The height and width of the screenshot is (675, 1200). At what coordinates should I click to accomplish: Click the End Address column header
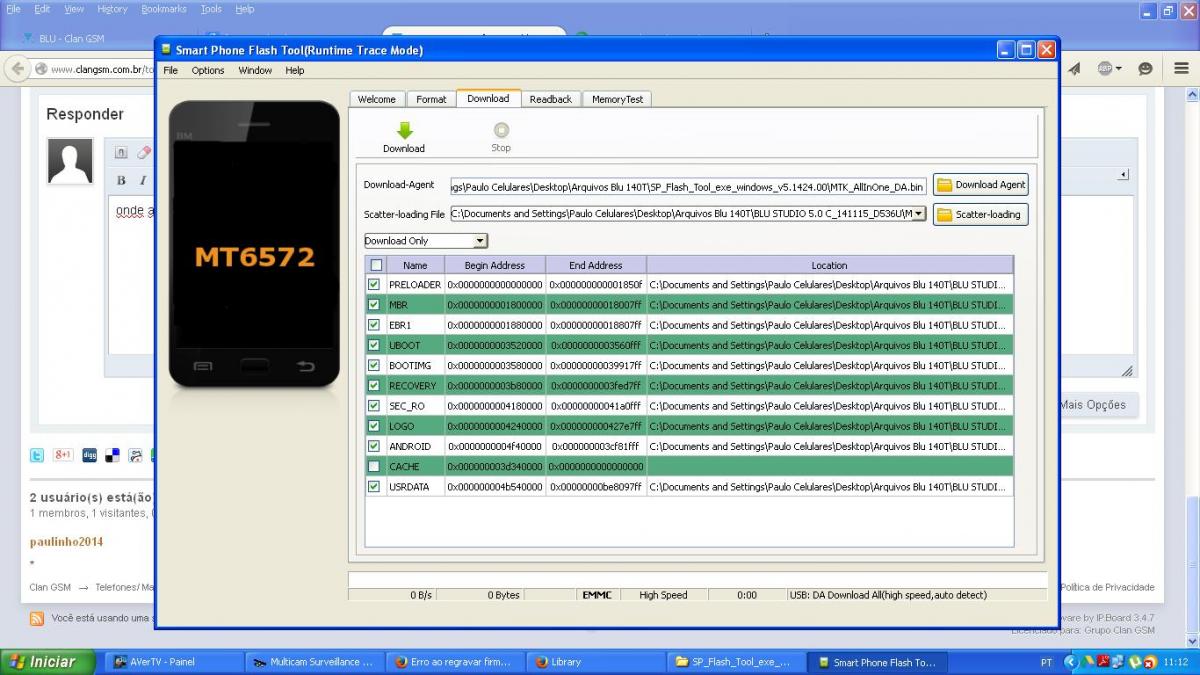coord(596,265)
